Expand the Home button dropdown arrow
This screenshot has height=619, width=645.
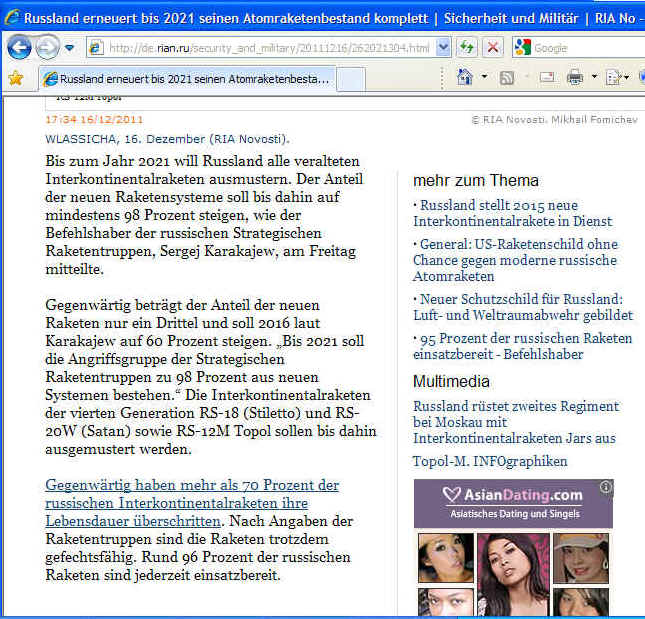[485, 77]
